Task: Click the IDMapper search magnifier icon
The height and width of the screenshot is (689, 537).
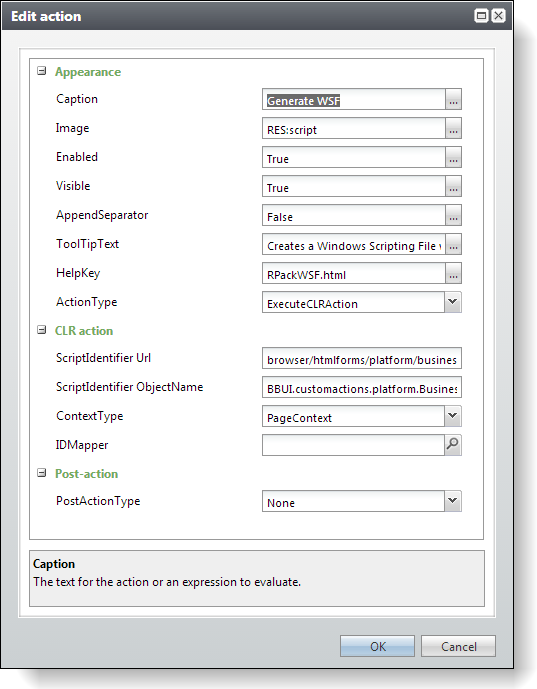Action: point(453,445)
